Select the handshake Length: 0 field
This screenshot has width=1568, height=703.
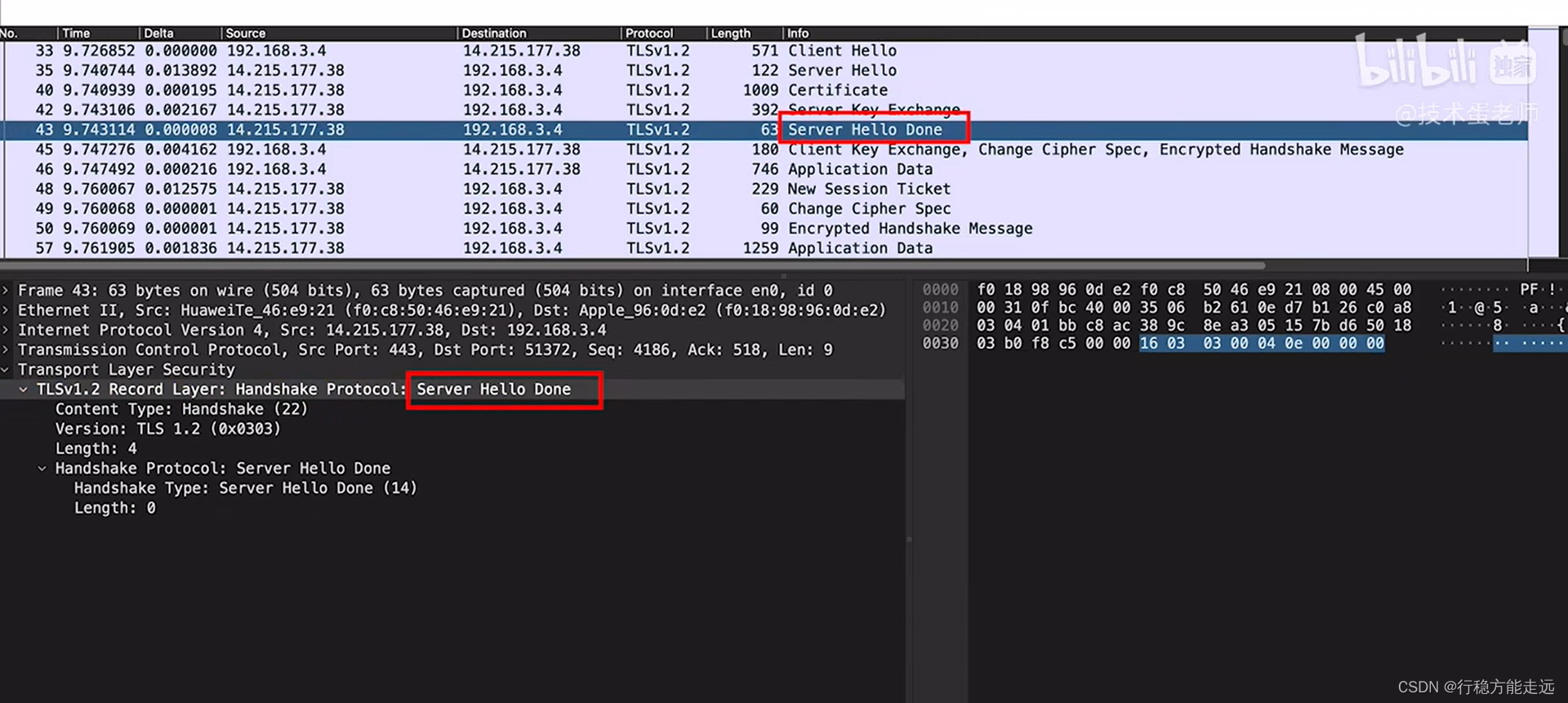point(115,508)
